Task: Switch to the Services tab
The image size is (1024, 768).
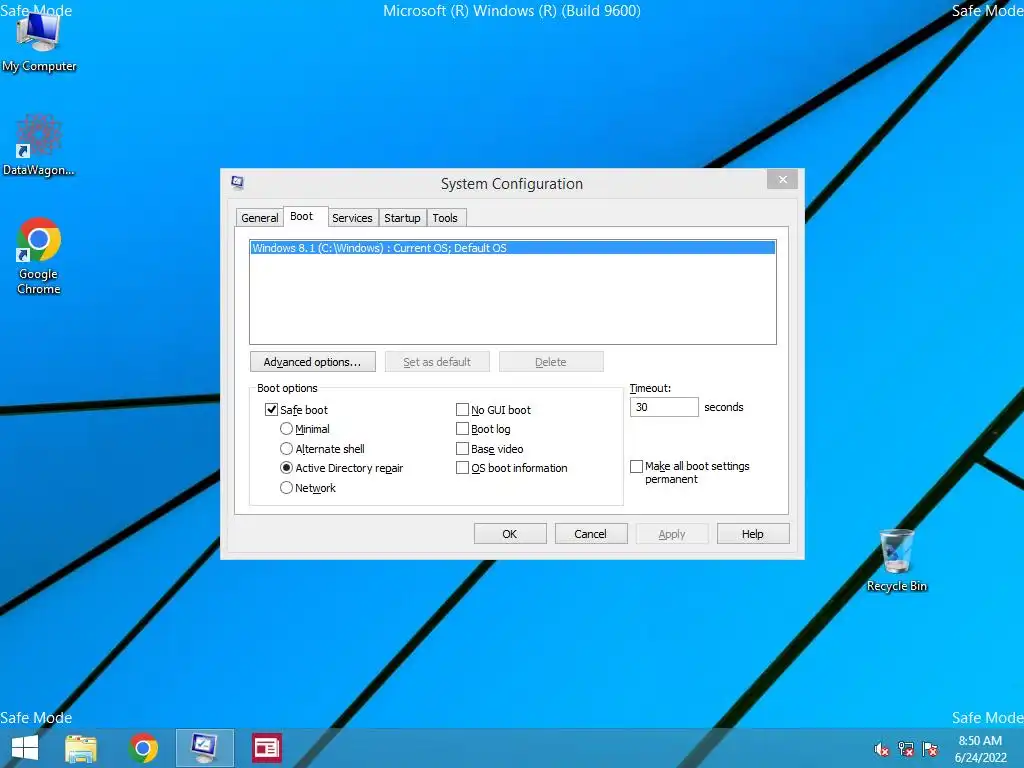Action: pyautogui.click(x=352, y=218)
